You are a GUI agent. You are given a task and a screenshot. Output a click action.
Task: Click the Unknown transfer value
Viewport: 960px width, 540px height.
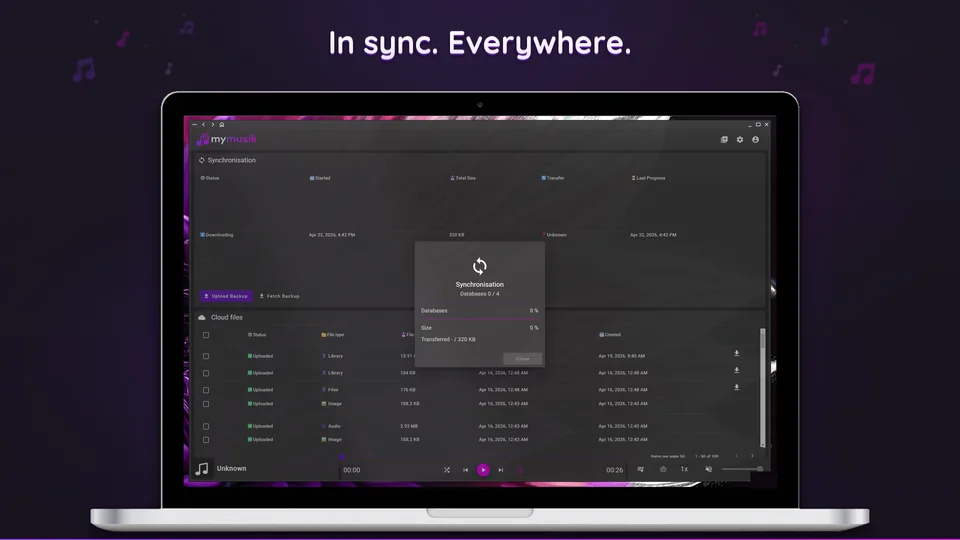(554, 235)
